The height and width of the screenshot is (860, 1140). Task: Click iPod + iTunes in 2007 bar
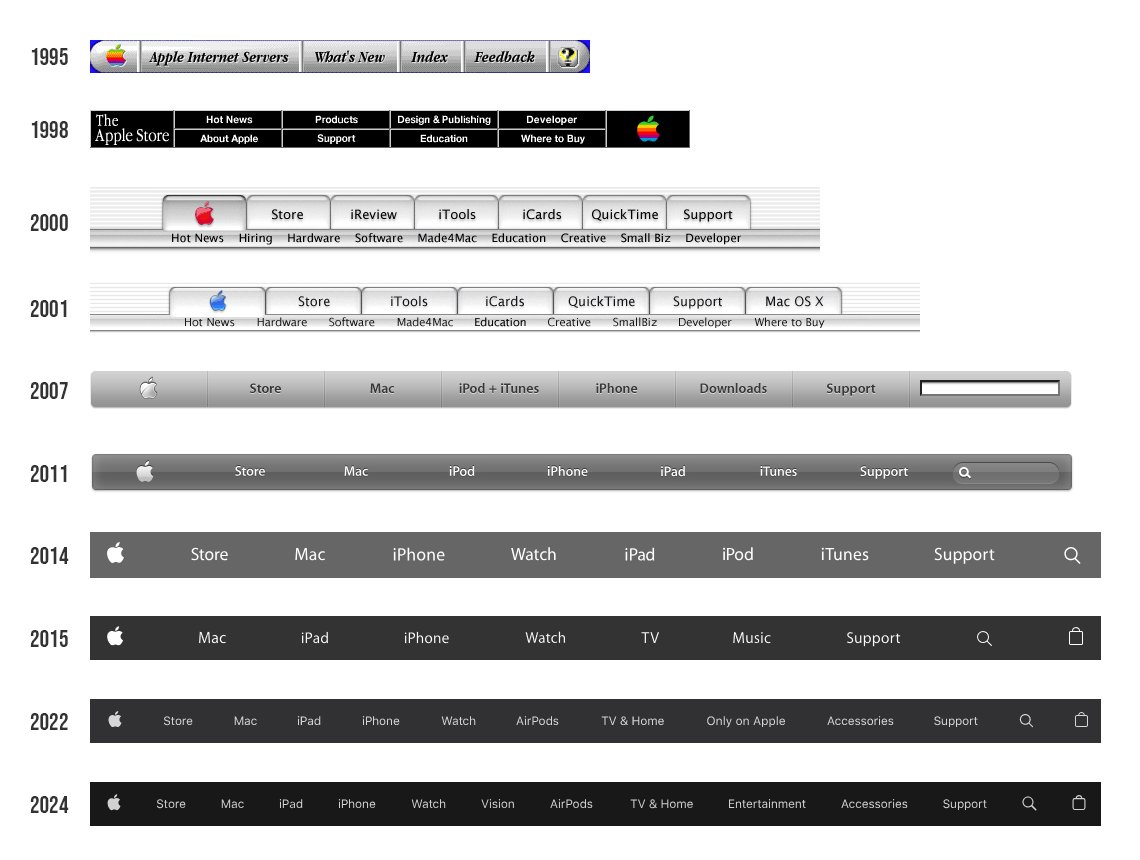click(499, 388)
